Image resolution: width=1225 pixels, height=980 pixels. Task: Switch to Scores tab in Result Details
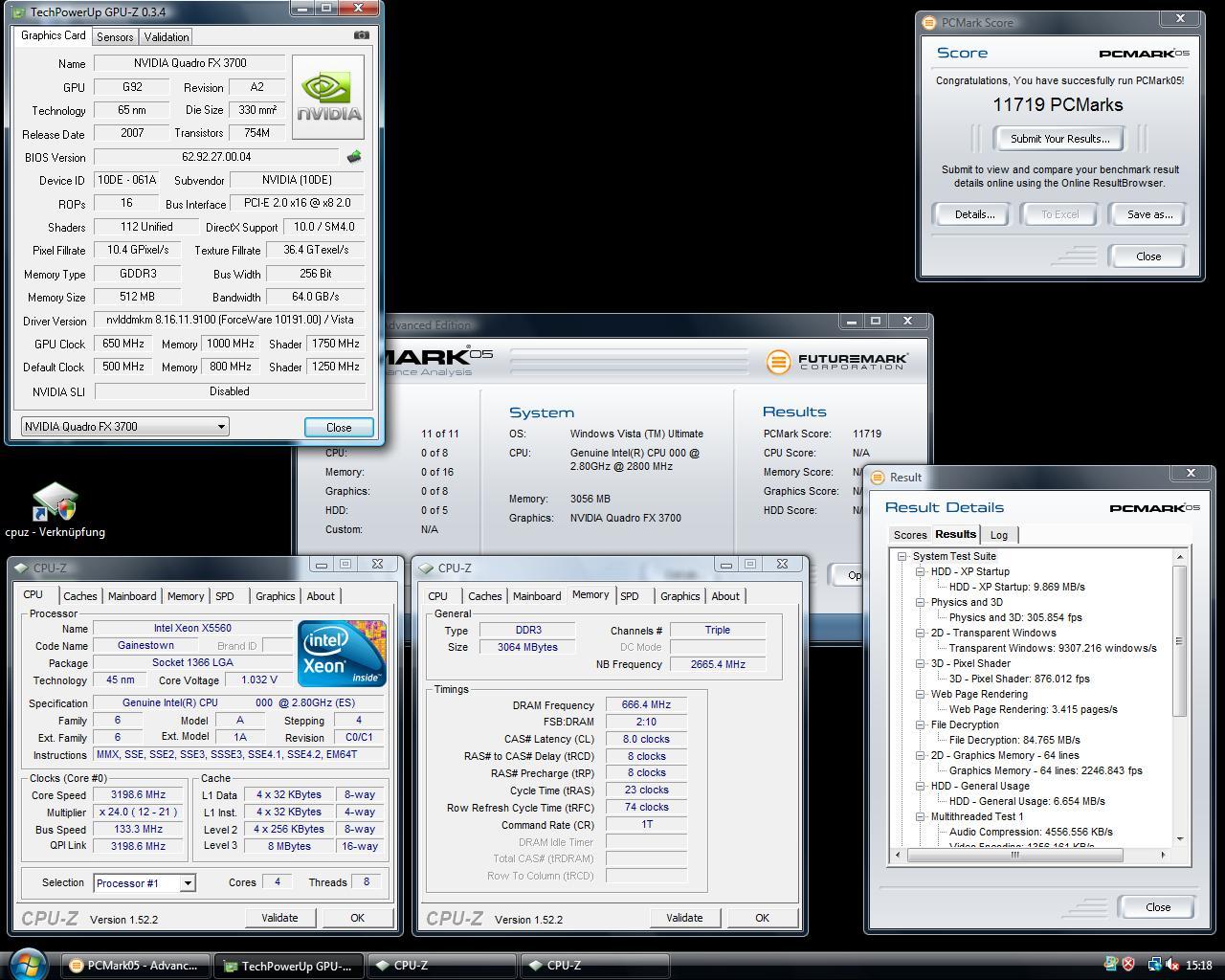(910, 535)
